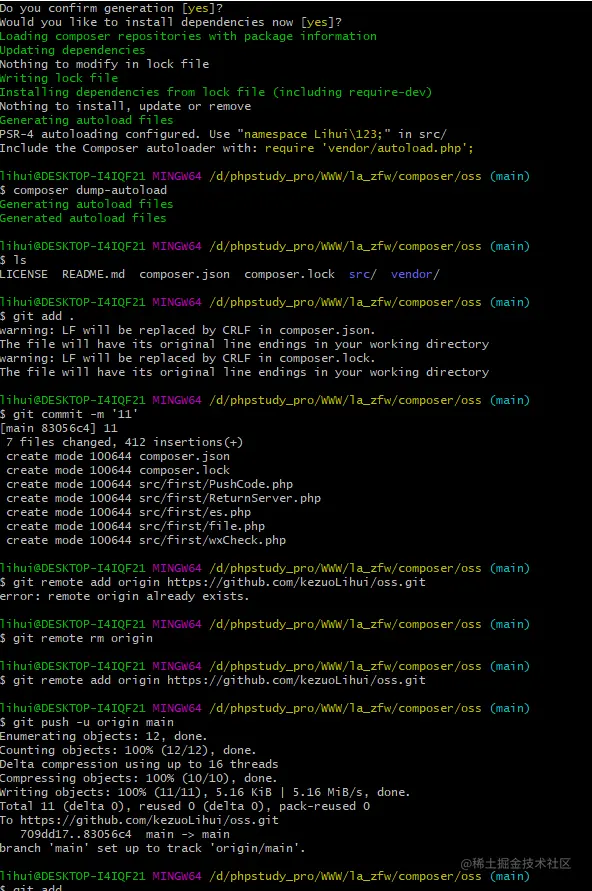Click 'create mode 100644 composer.json' line
The image size is (592, 891).
118,456
